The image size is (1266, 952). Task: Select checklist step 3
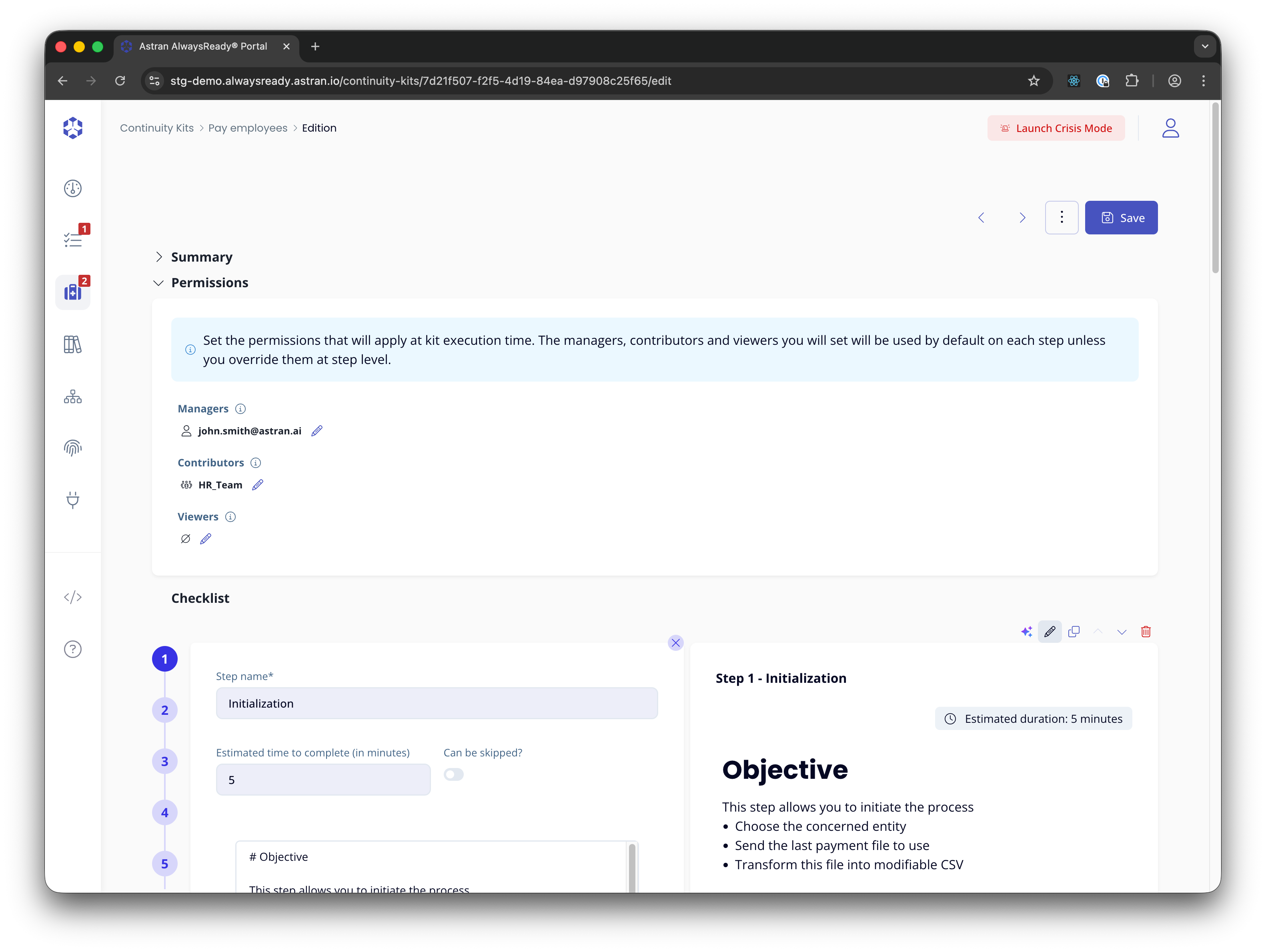point(165,762)
